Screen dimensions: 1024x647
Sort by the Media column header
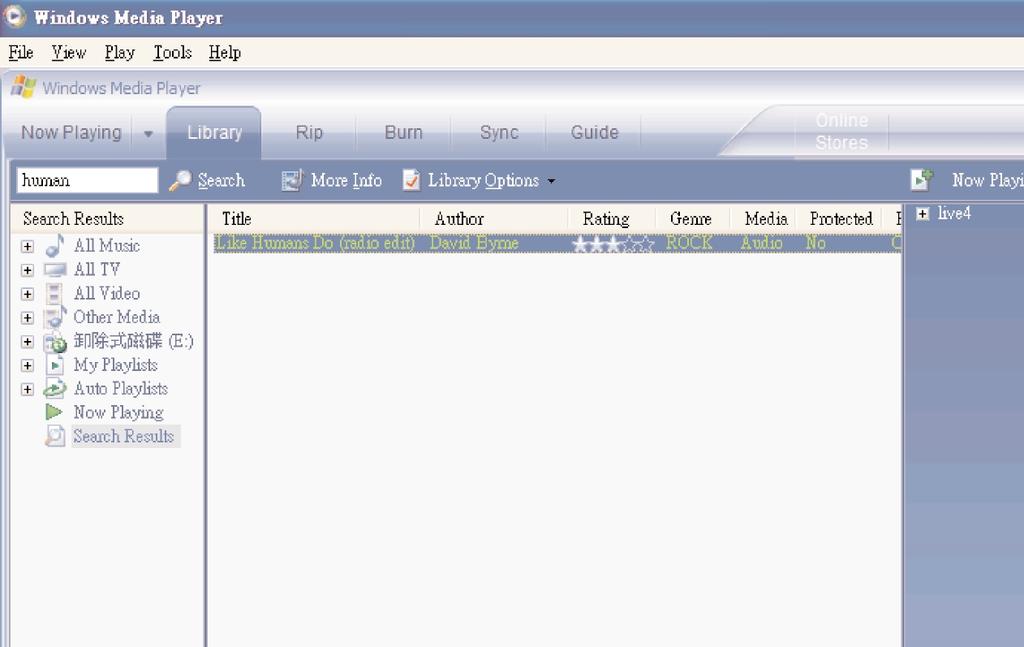766,219
